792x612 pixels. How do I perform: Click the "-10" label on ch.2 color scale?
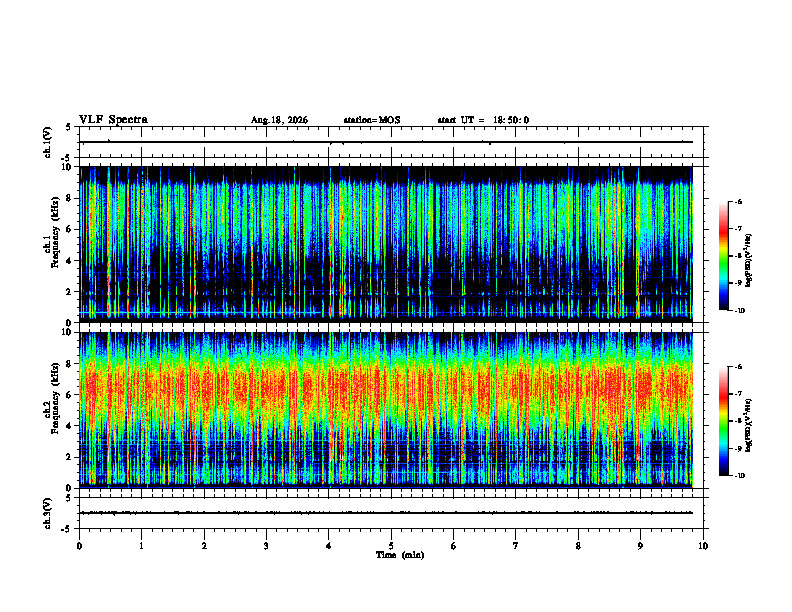click(x=740, y=476)
